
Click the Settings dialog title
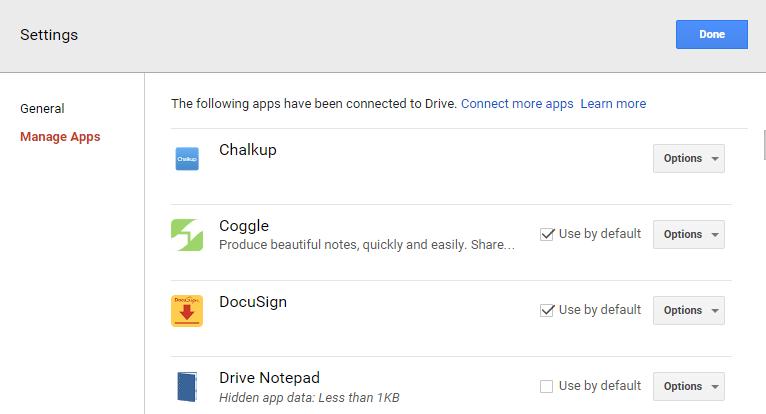coord(49,35)
